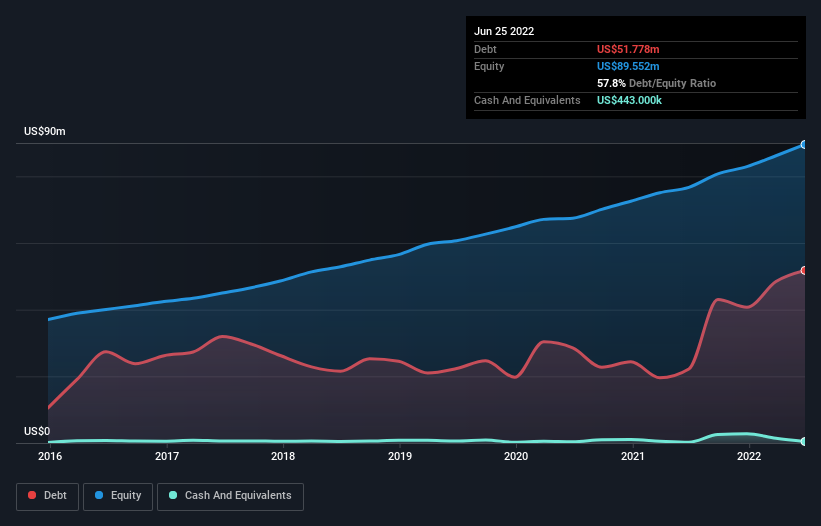
Task: Click the teal Cash And Equivalents legend dot
Action: (173, 495)
